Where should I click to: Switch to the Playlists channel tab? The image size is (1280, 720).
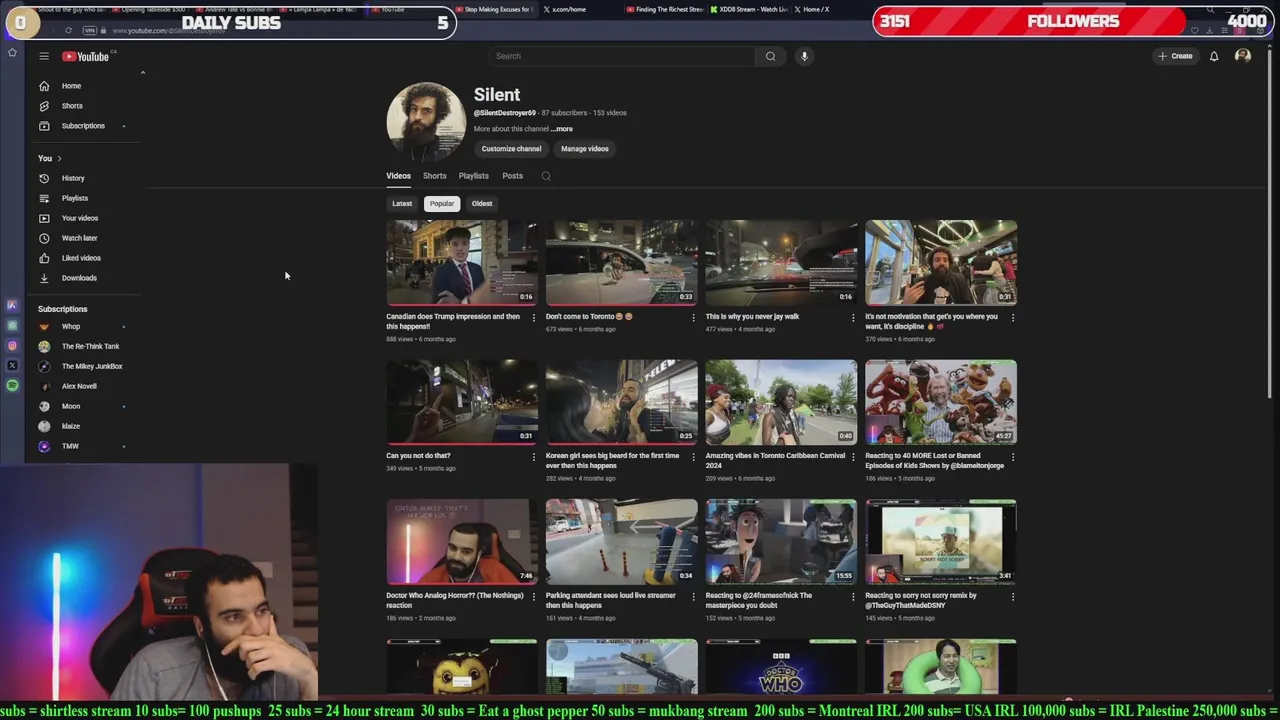(474, 176)
